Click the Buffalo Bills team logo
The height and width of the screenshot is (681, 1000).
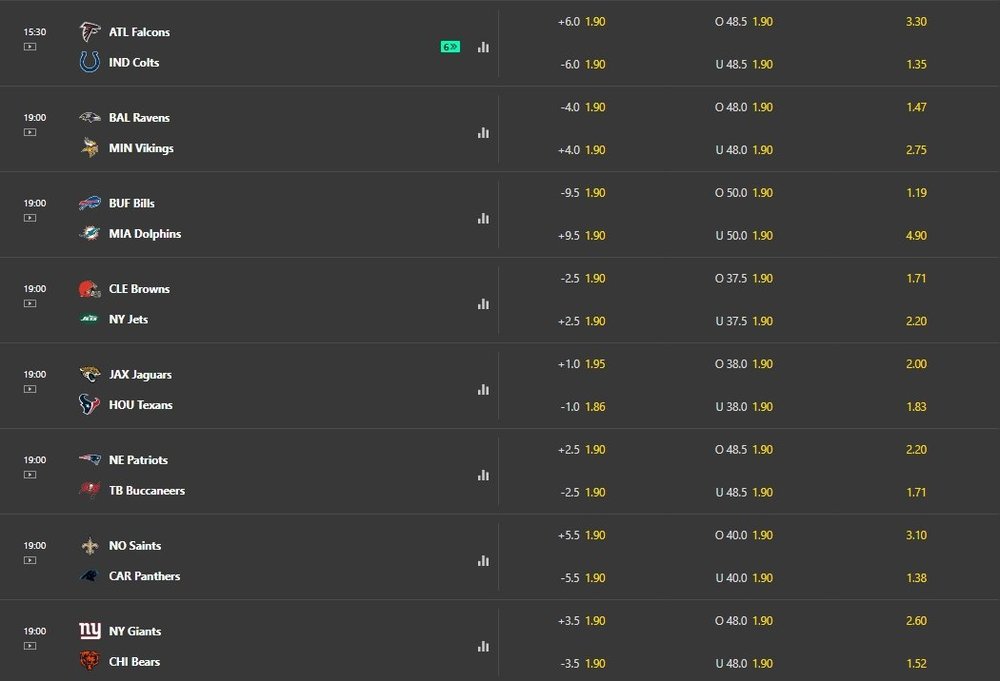coord(90,203)
